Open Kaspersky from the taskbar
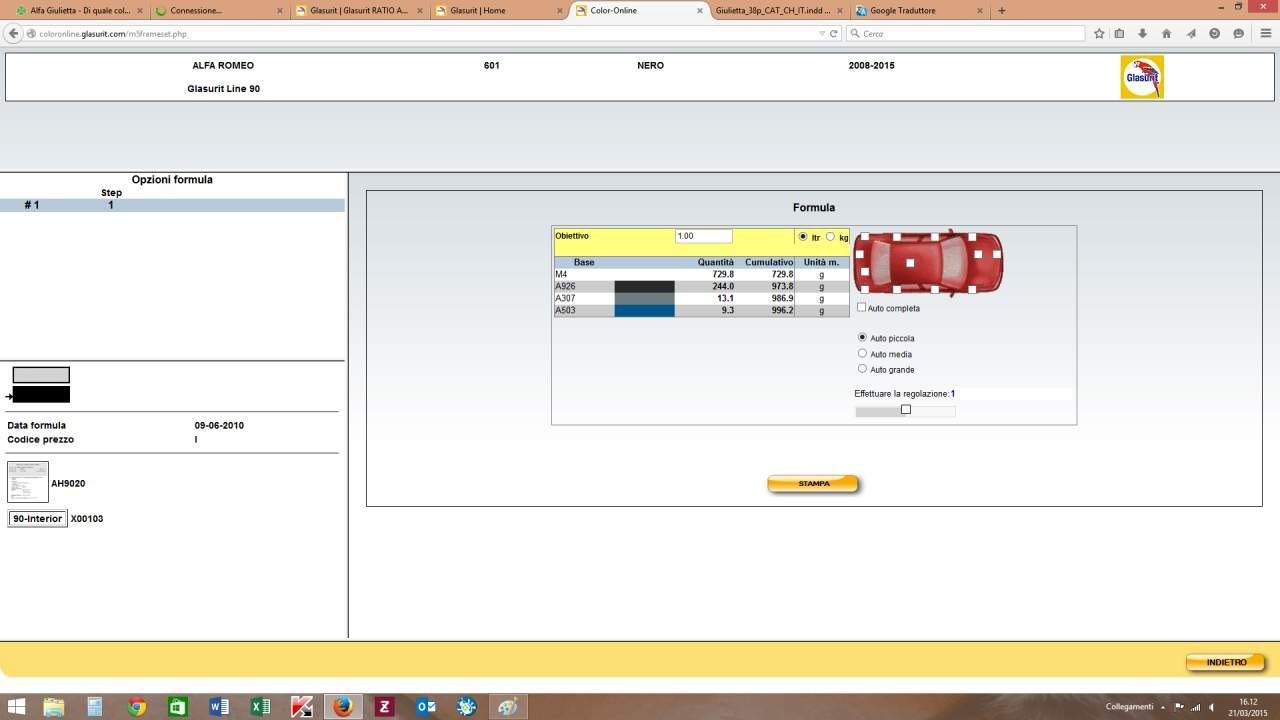 302,707
